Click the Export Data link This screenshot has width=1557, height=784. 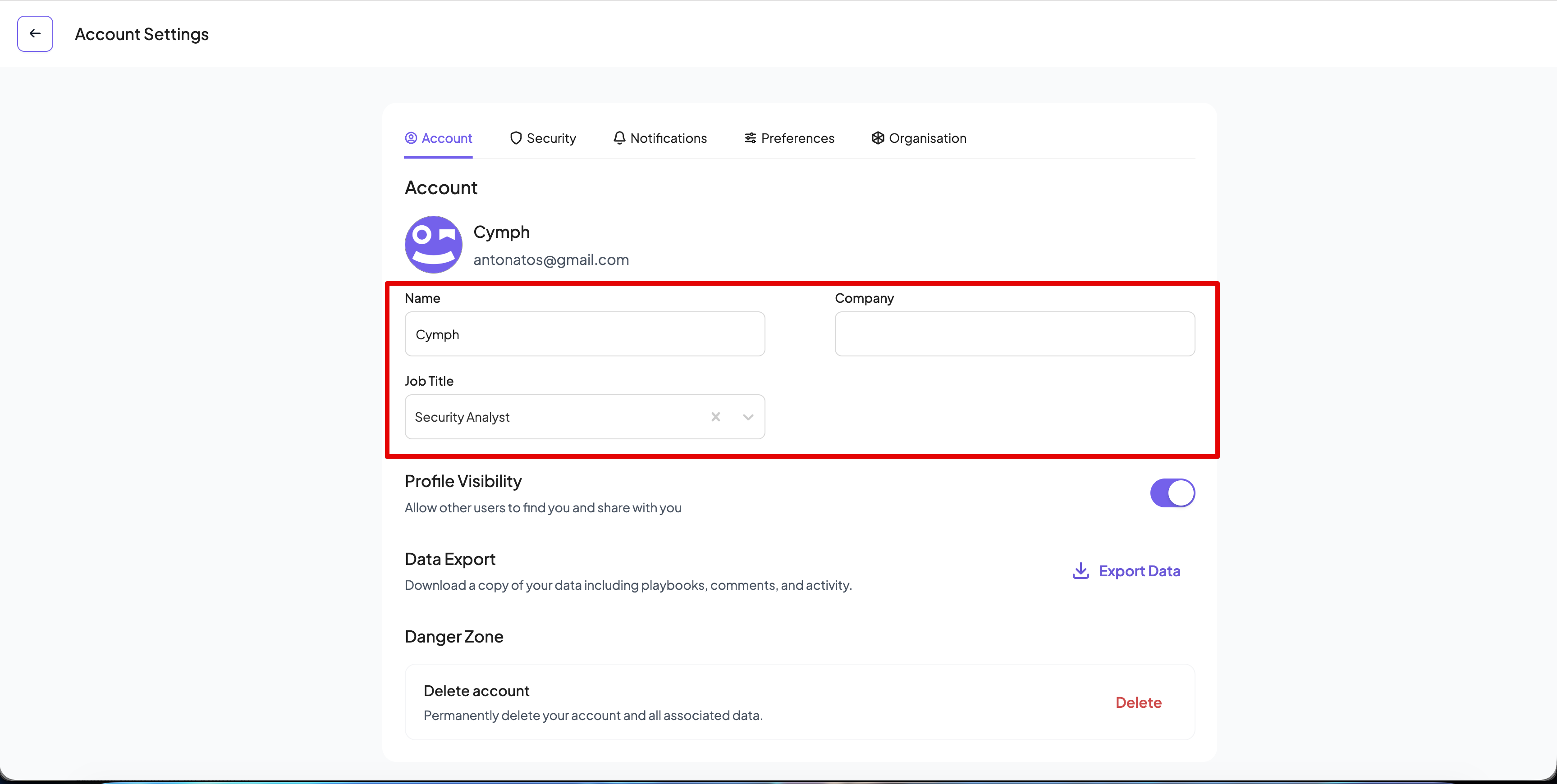click(1139, 571)
